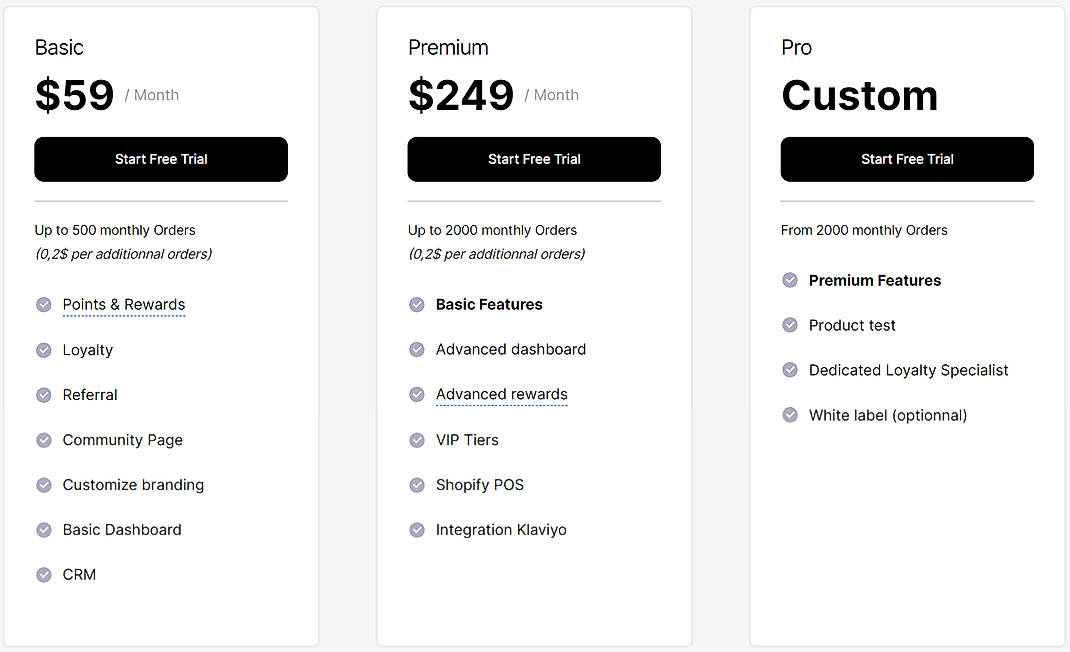
Task: Click the checkmark icon next to Community Page
Action: tap(44, 440)
